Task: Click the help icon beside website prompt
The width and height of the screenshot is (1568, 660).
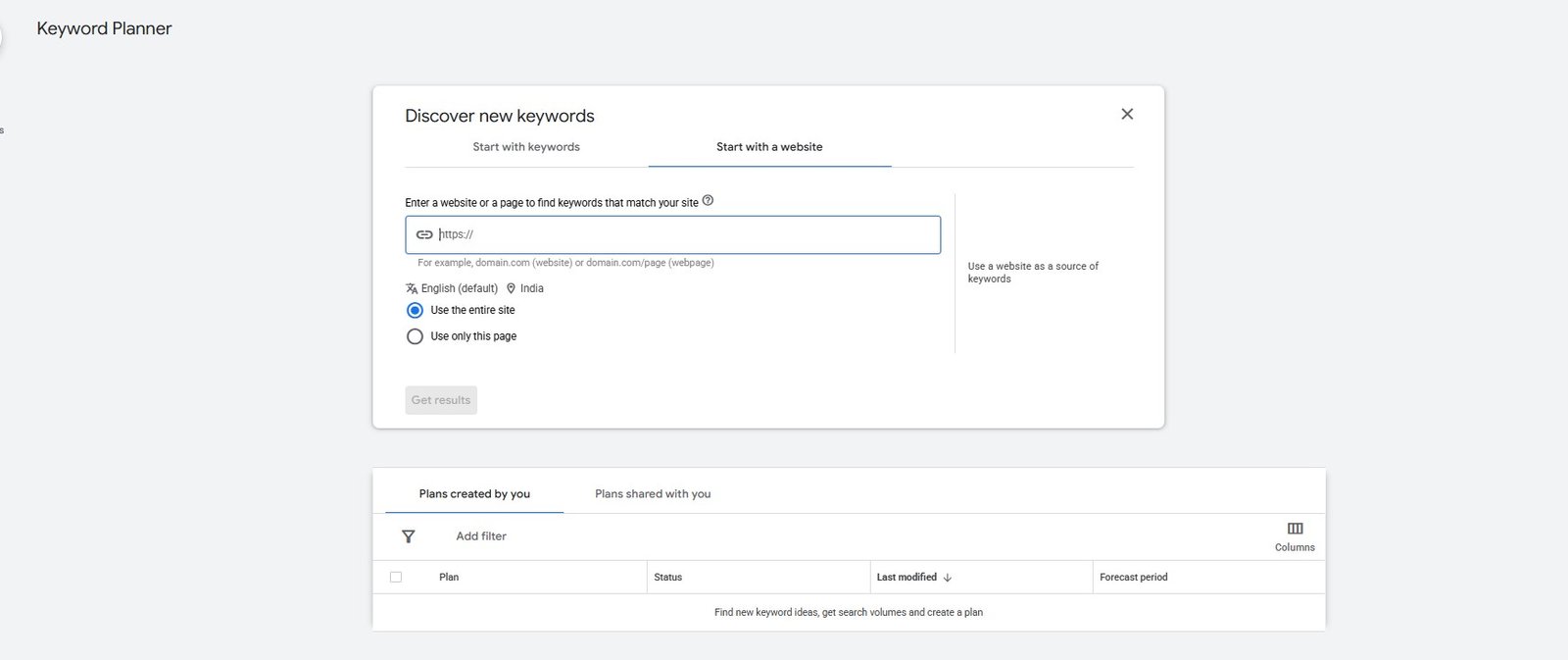Action: click(708, 200)
